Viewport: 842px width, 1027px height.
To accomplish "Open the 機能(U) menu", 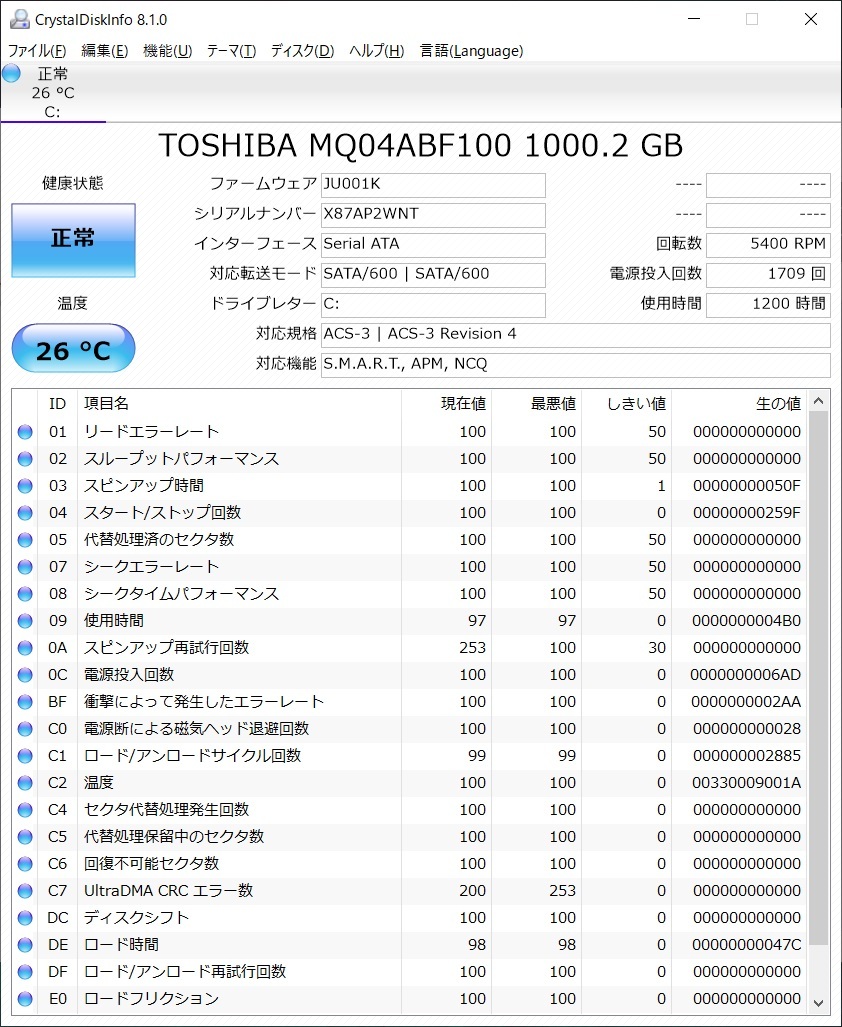I will tap(168, 50).
